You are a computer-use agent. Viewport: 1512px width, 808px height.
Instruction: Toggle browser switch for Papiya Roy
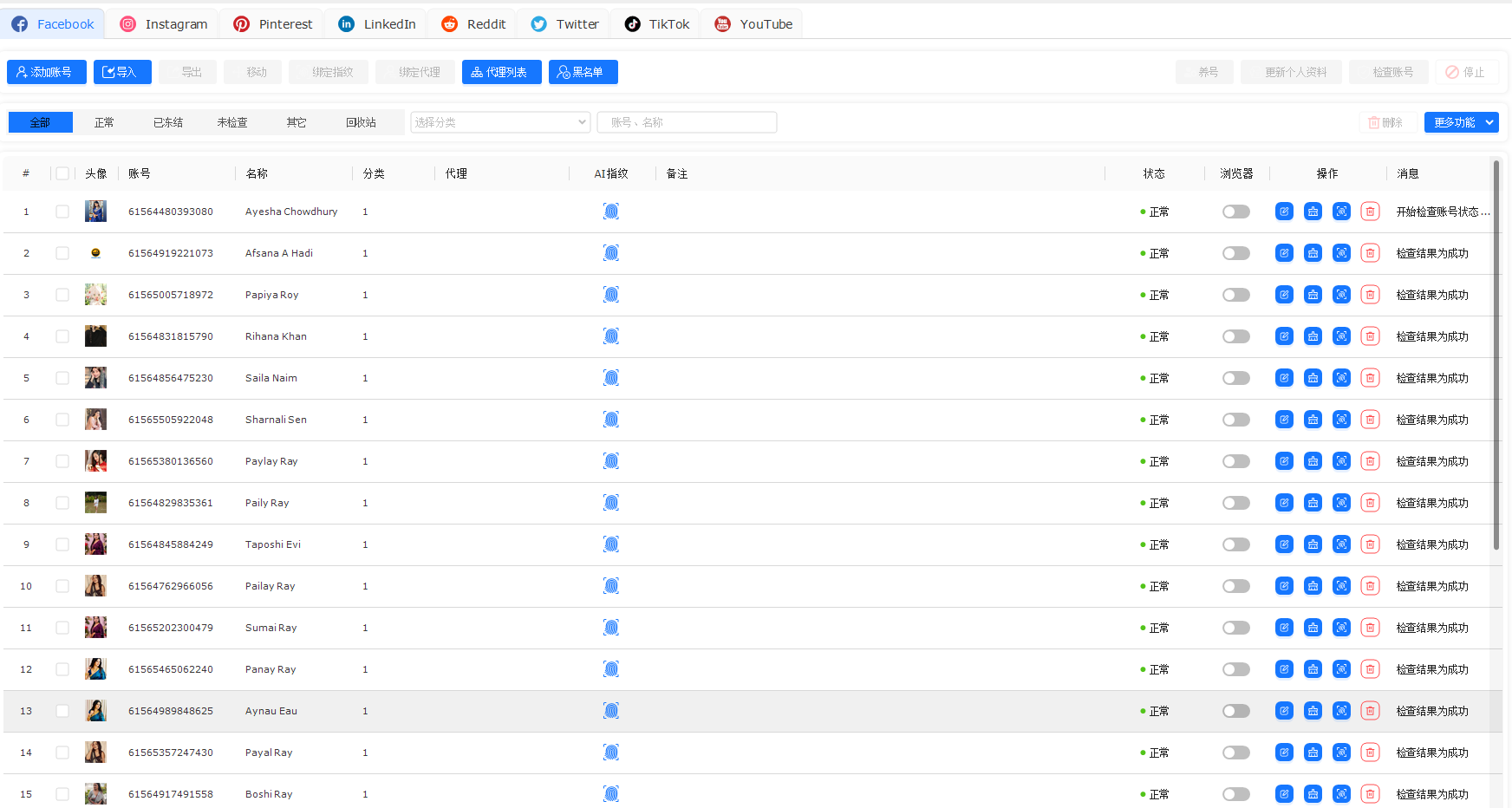tap(1236, 295)
